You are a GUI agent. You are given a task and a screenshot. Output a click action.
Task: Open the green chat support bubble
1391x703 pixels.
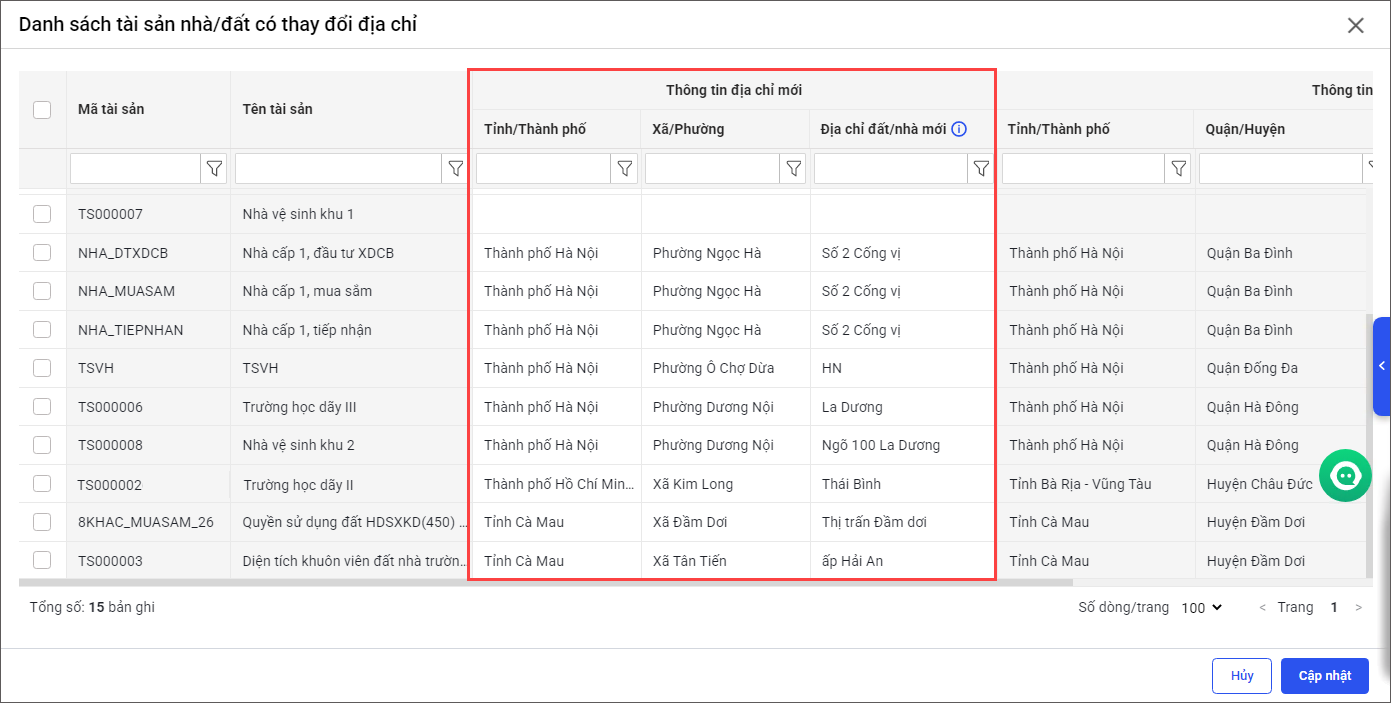click(1345, 476)
